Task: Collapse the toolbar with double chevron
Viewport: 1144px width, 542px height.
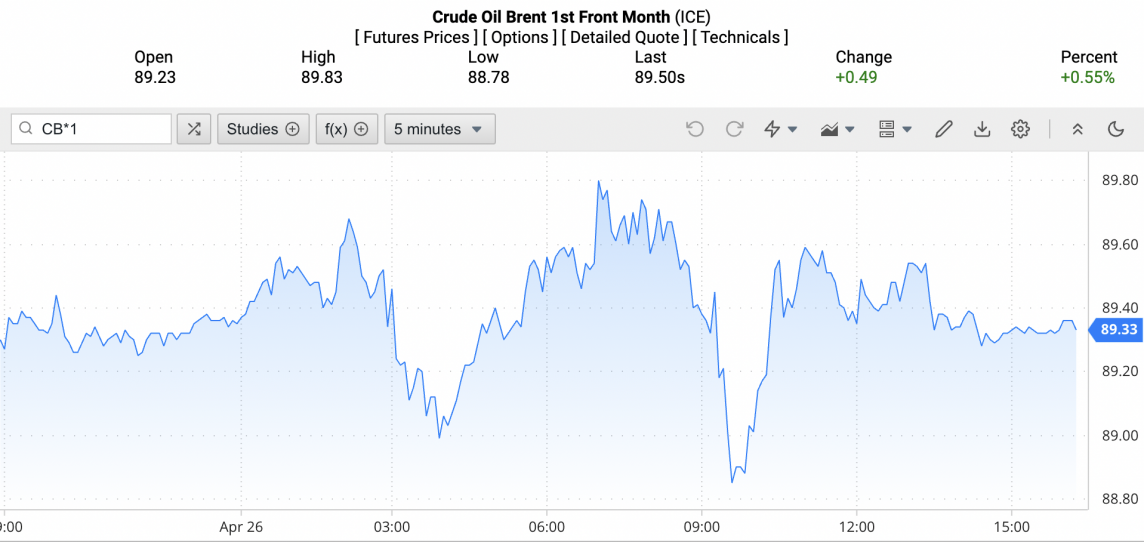Action: pos(1078,129)
